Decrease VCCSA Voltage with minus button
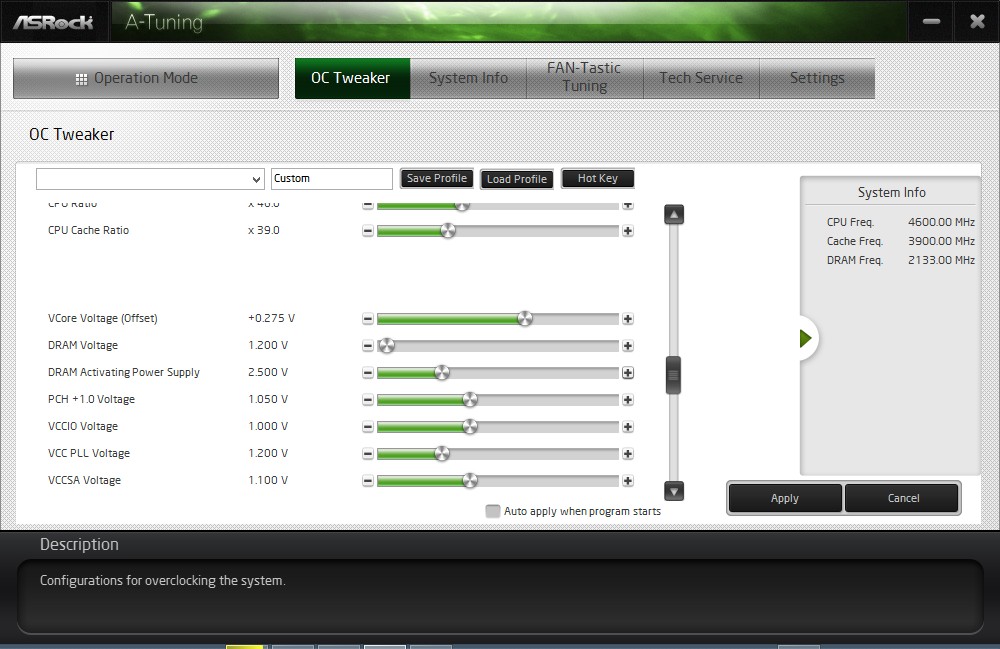Screen dimensions: 1000x649 tap(367, 481)
